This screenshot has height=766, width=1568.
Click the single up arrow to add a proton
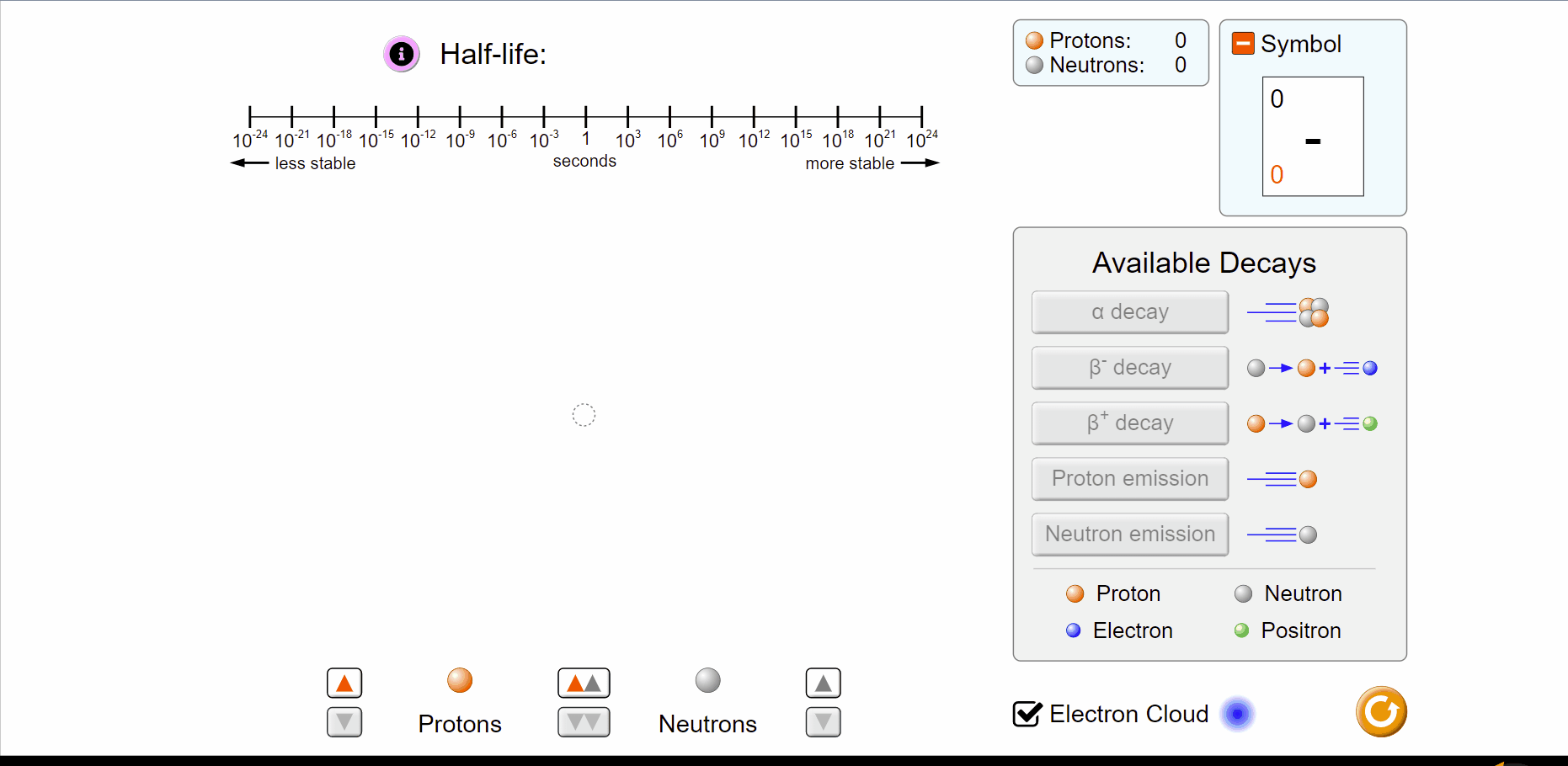tap(344, 683)
